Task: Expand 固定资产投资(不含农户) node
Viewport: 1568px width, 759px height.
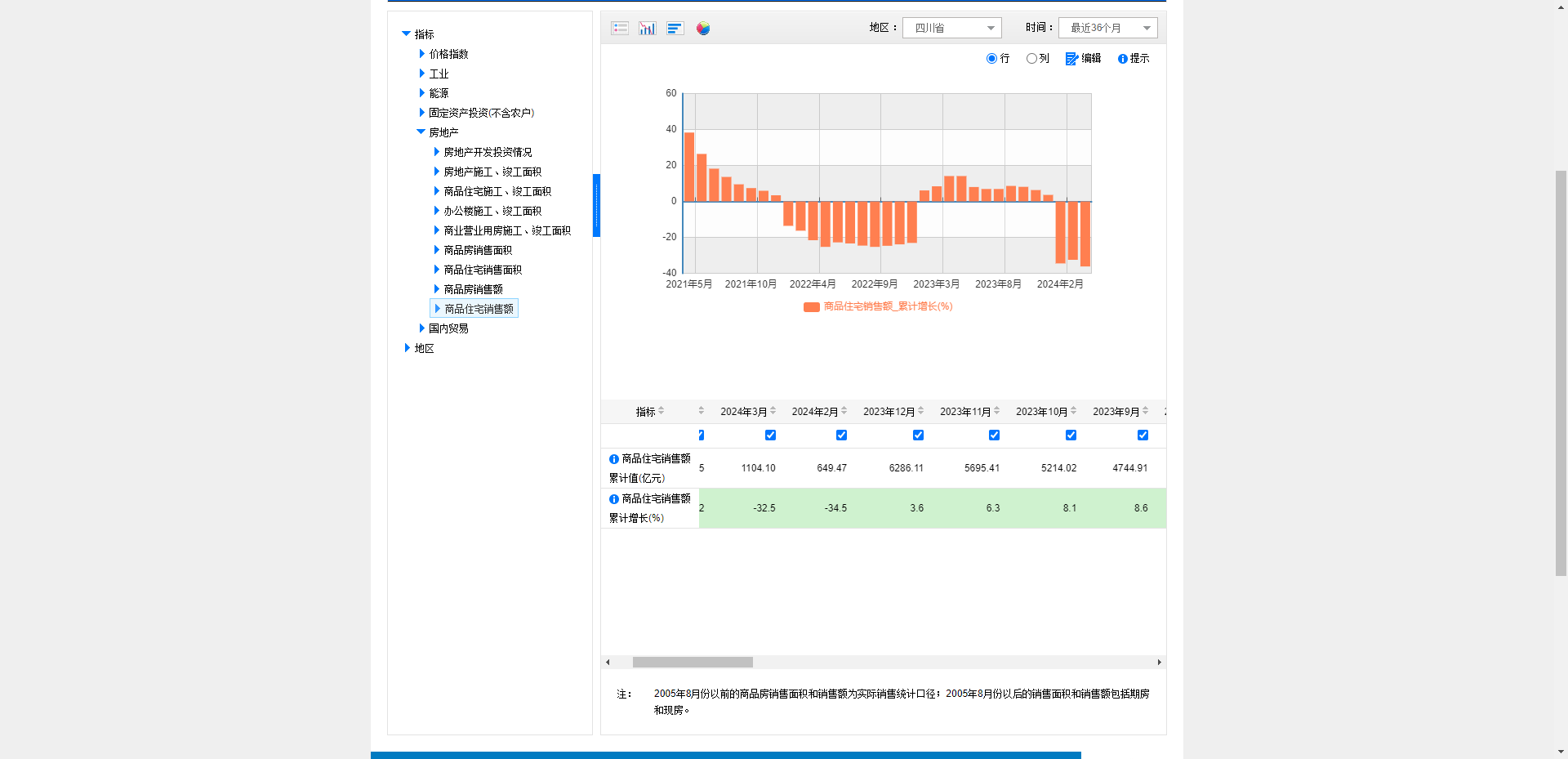Action: point(421,113)
